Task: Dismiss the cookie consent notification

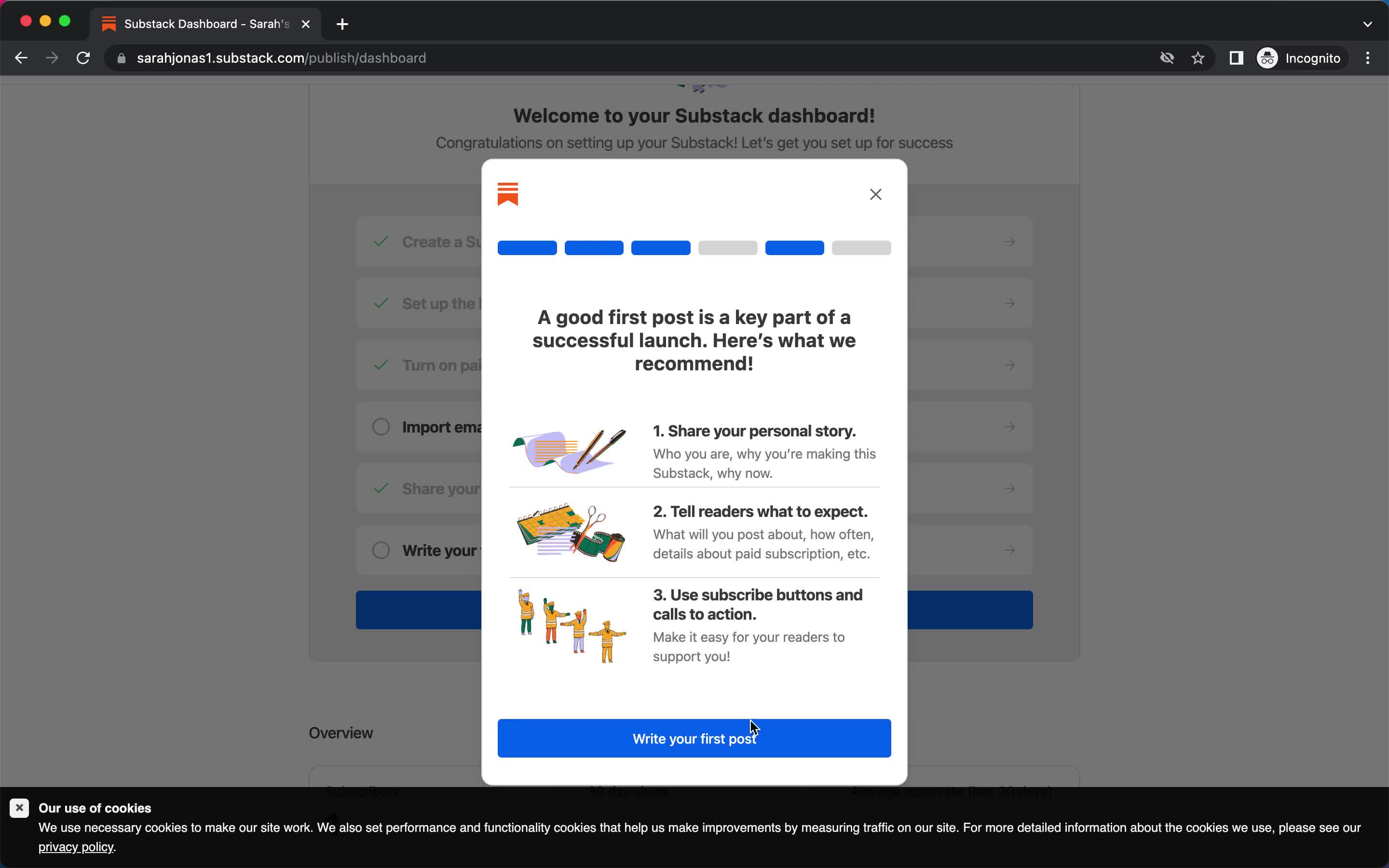Action: click(20, 808)
